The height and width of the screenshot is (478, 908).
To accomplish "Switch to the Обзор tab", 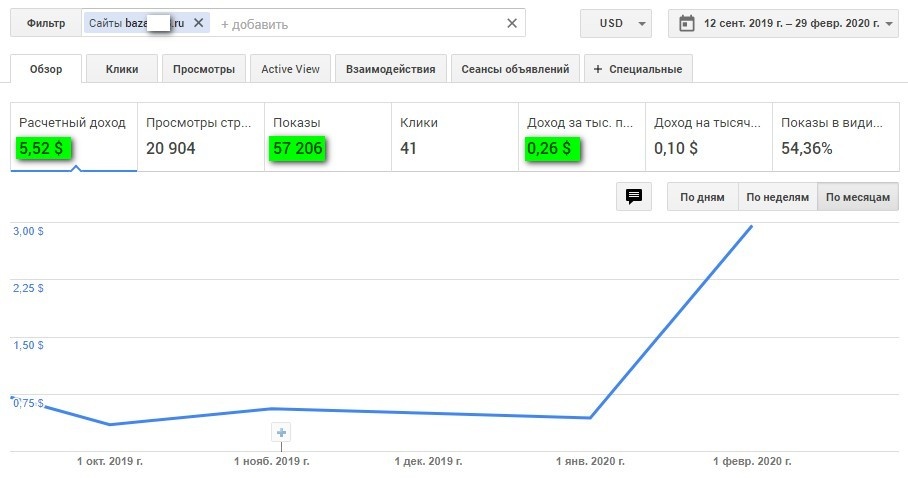I will coord(46,69).
